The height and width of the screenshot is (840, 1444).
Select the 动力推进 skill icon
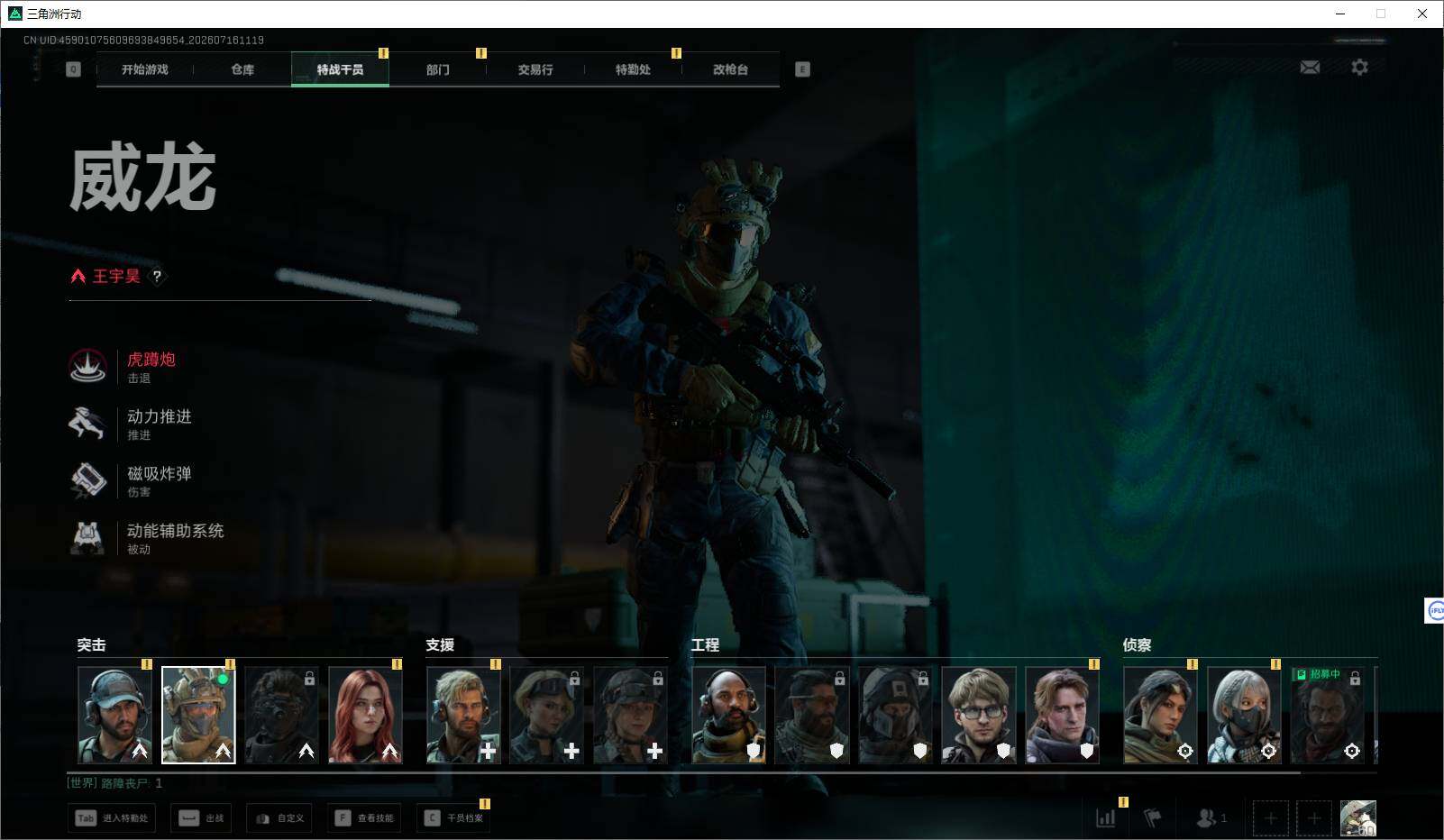(87, 424)
